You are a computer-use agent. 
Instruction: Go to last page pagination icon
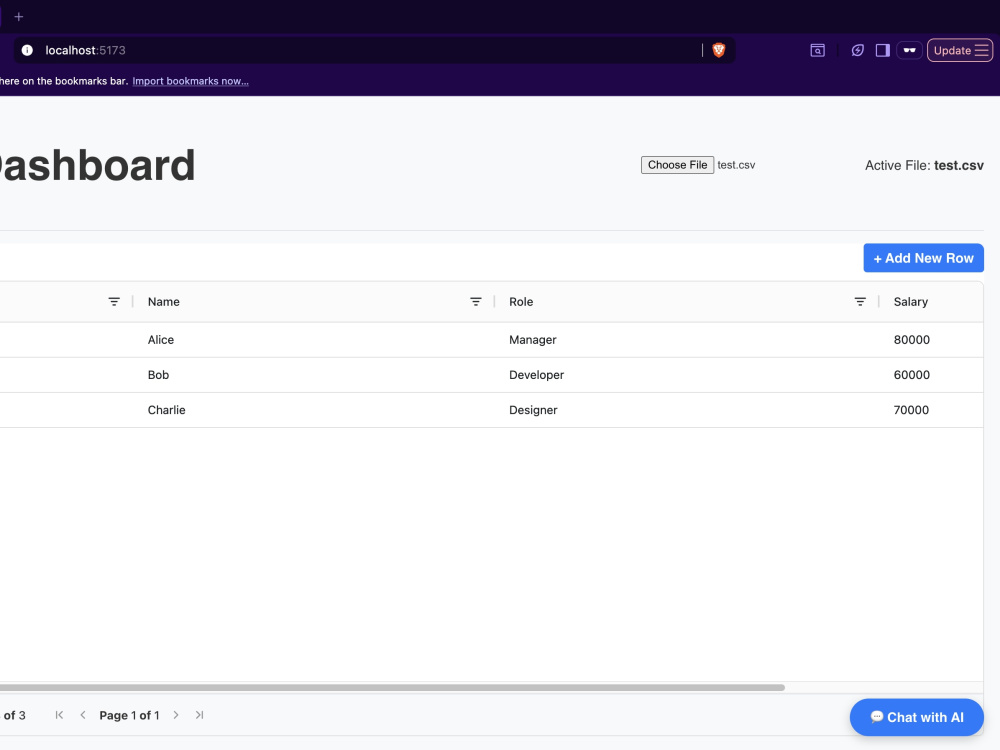200,715
